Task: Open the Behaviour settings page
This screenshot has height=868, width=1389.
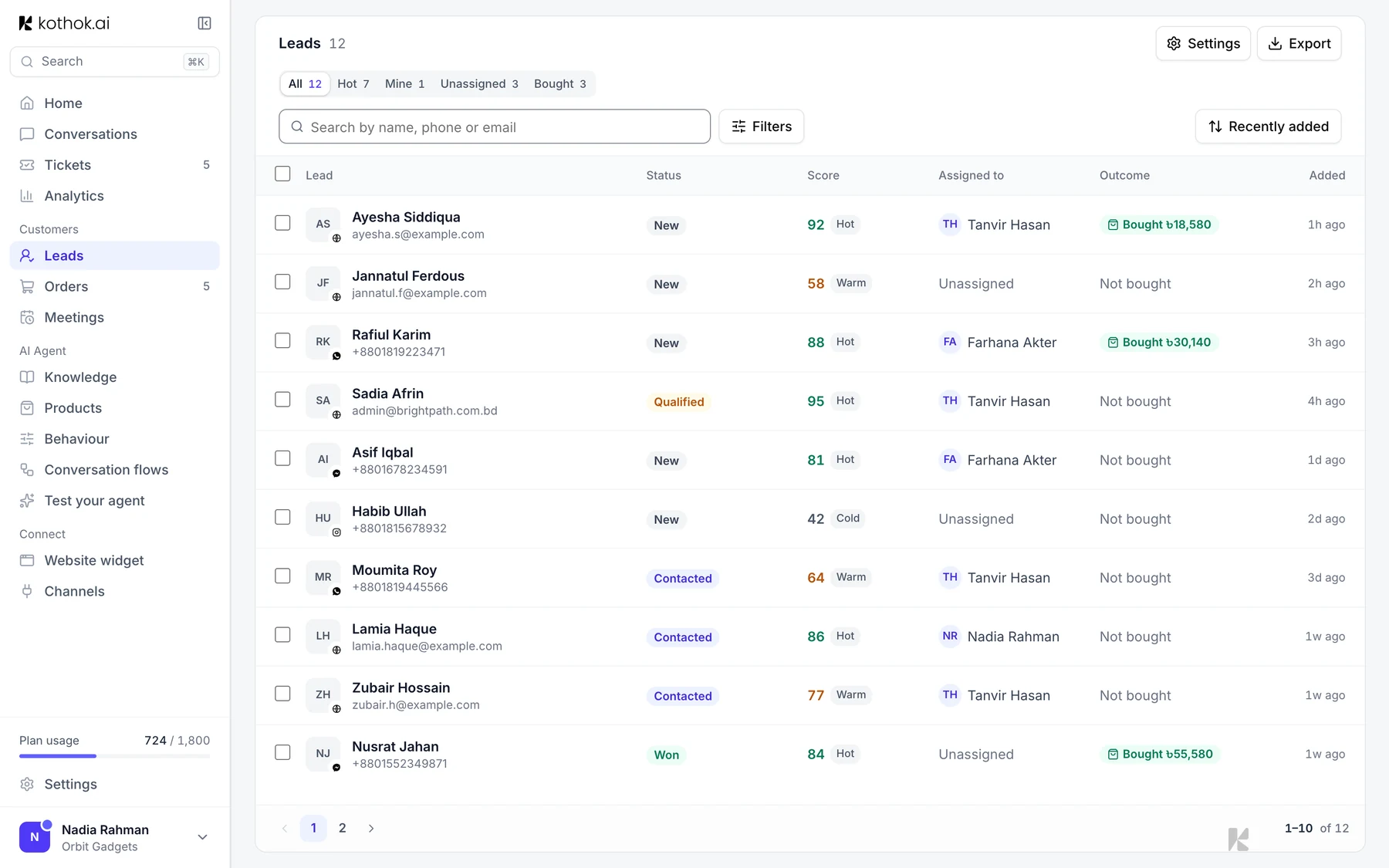Action: coord(114,439)
